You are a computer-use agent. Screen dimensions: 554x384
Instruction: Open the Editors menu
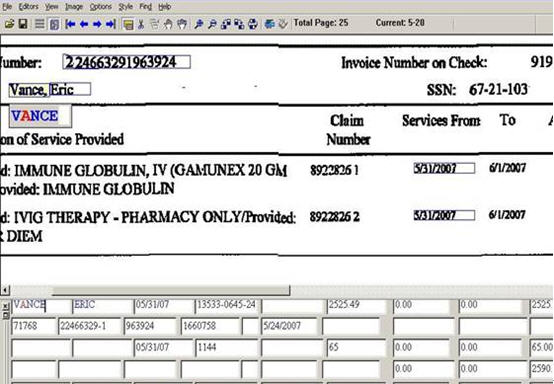pos(28,7)
